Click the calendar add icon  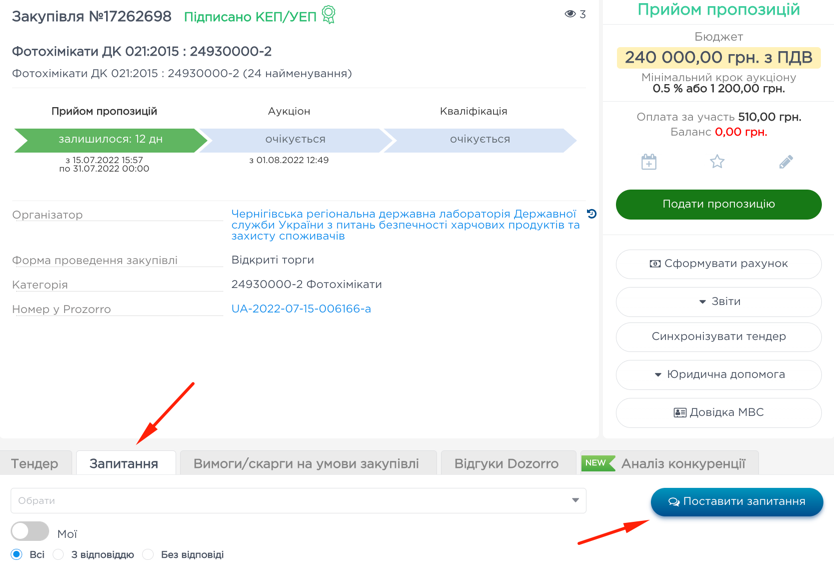[x=649, y=162]
